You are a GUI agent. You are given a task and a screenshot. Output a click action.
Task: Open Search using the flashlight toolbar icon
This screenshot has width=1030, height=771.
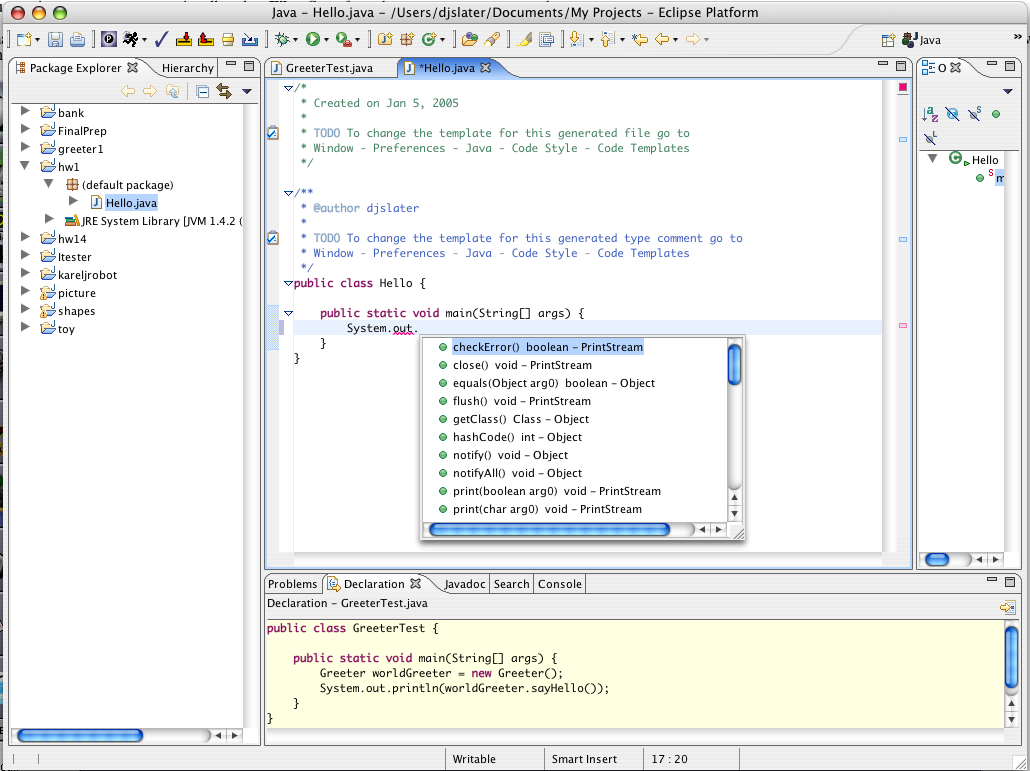pos(493,40)
